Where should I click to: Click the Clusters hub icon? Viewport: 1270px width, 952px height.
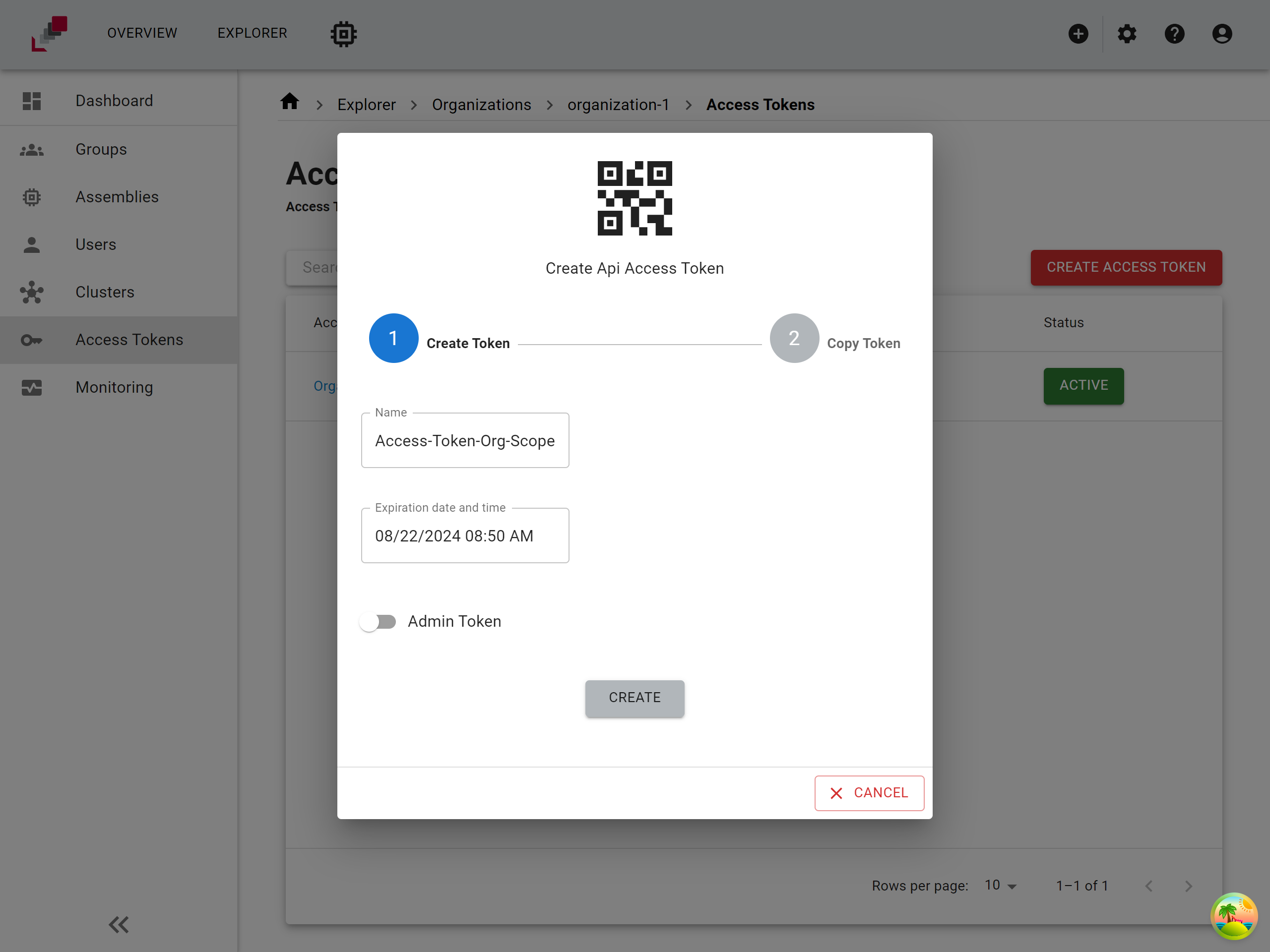pos(32,293)
